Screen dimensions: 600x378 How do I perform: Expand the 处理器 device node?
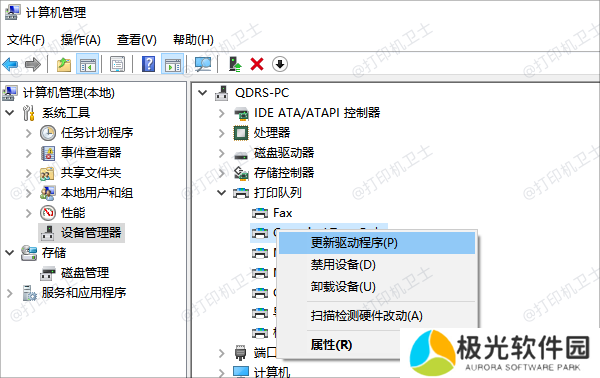[222, 133]
